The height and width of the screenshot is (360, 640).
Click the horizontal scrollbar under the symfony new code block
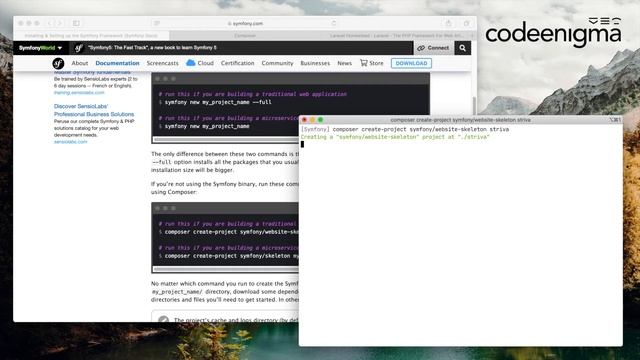point(226,140)
